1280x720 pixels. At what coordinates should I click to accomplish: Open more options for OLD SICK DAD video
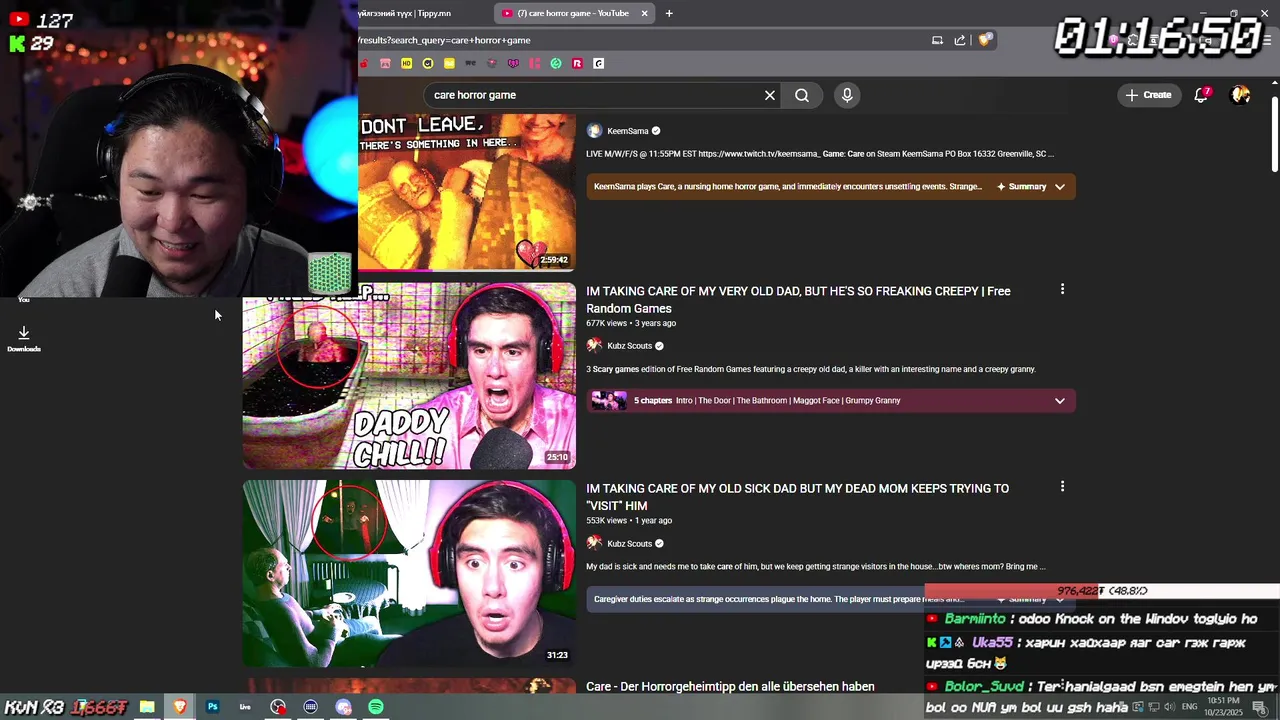(1062, 486)
